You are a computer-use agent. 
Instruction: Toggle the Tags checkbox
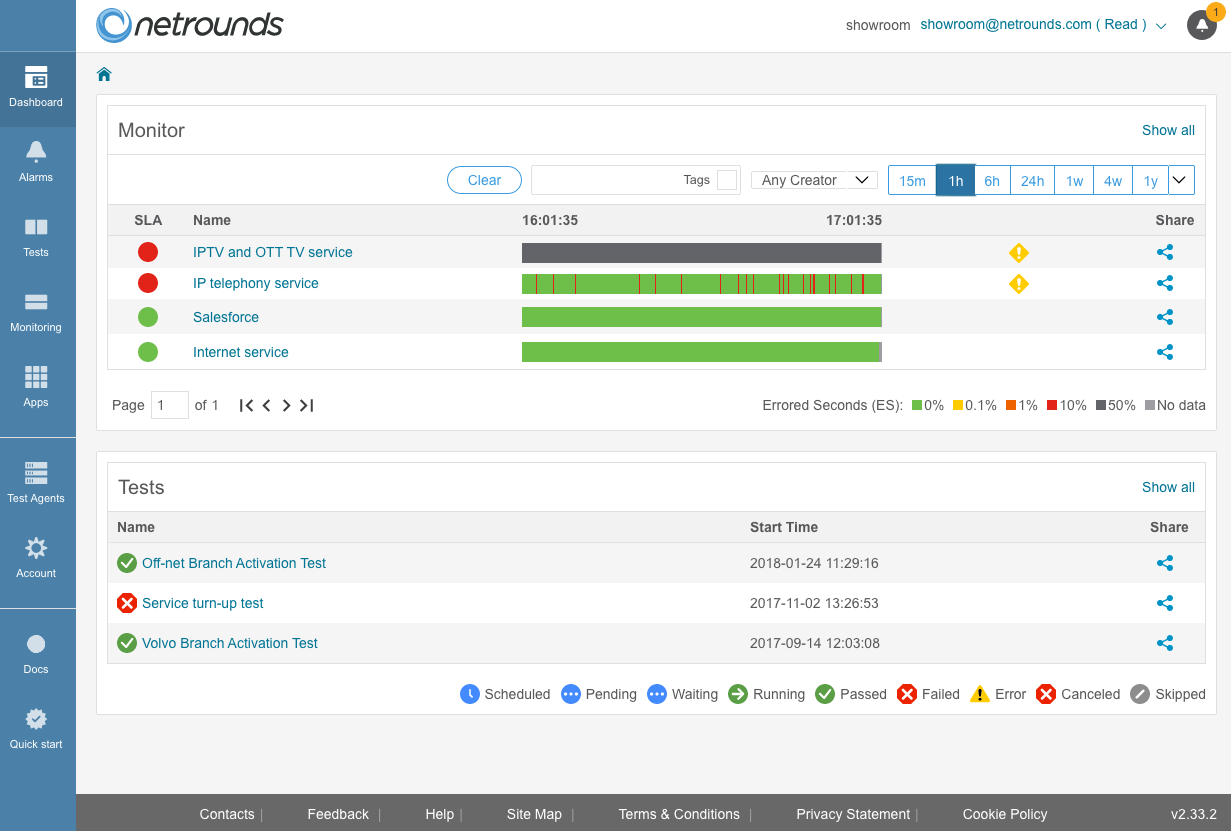coord(727,180)
